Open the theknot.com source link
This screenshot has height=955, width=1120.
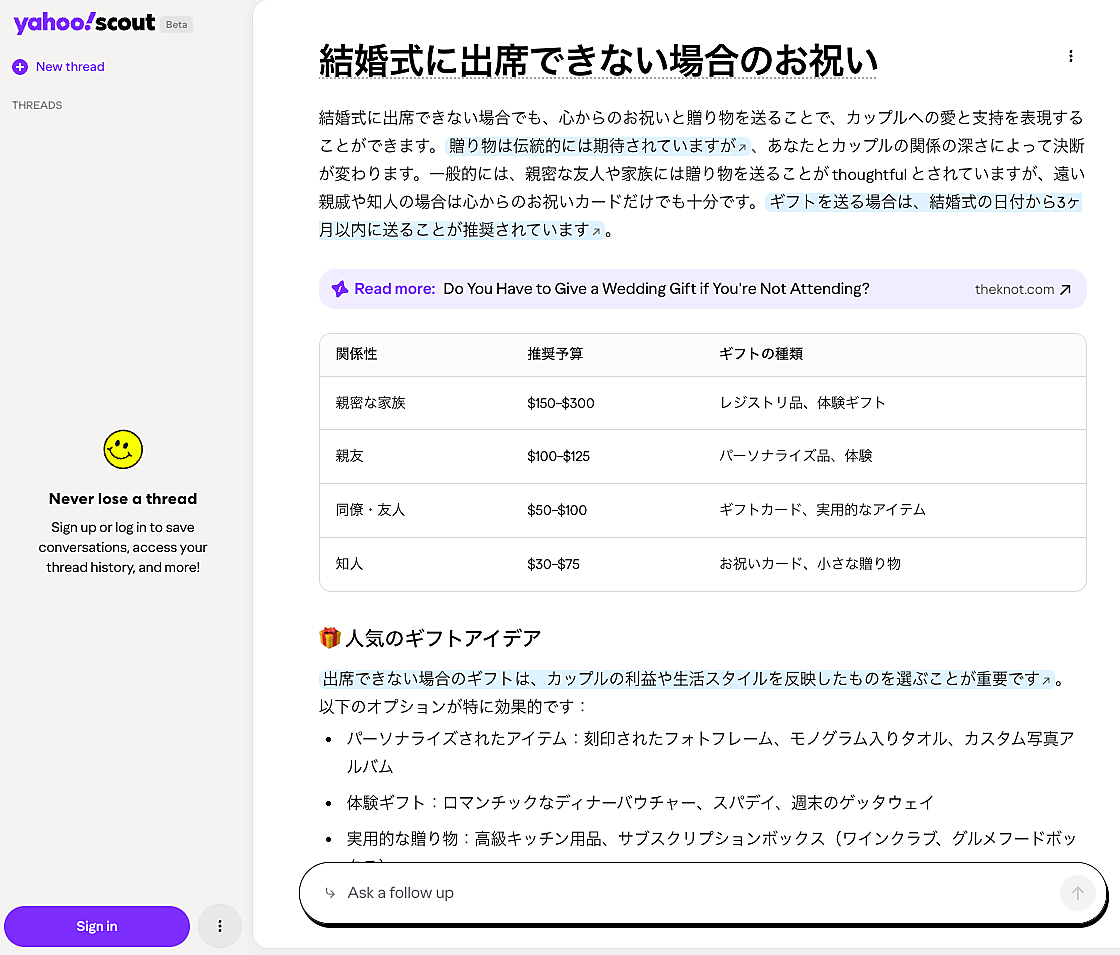pos(1022,289)
